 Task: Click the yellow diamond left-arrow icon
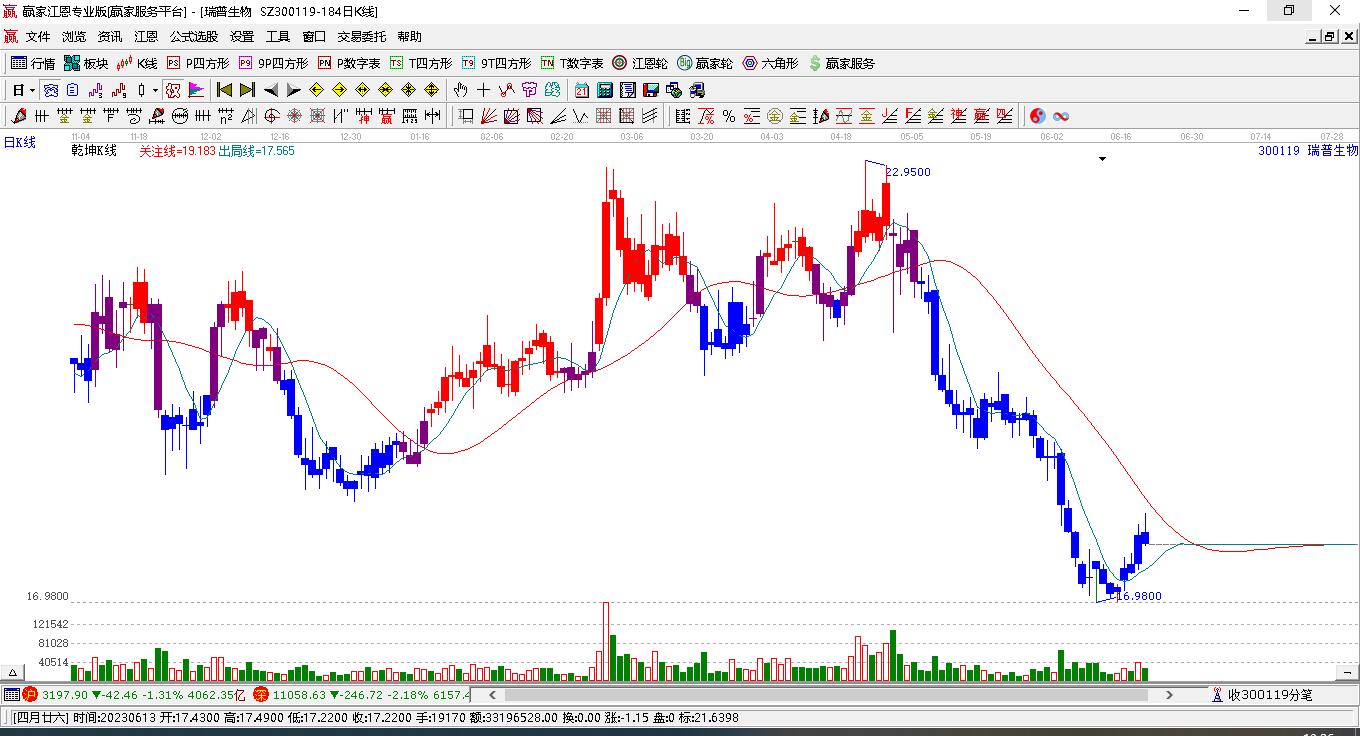tap(316, 90)
